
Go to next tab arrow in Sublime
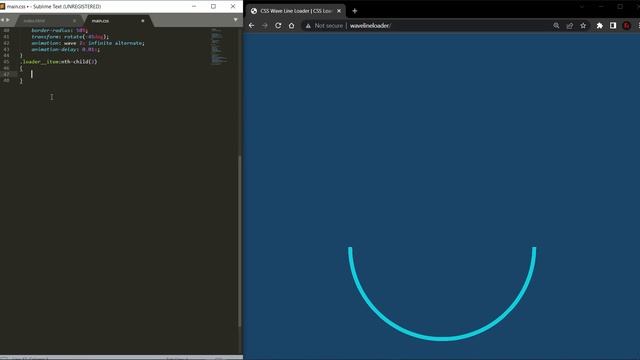8,20
